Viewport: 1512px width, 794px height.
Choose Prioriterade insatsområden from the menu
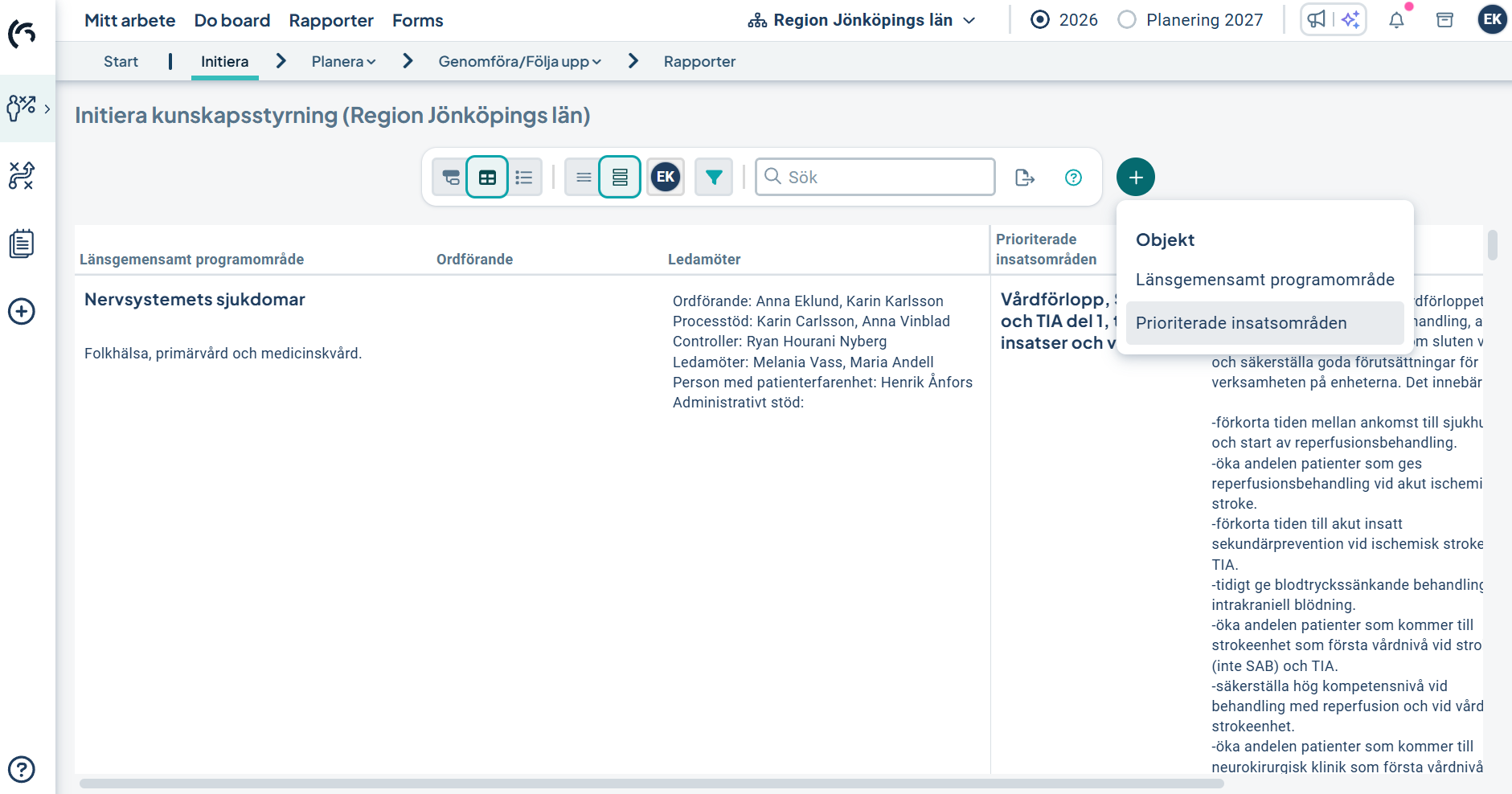pos(1240,323)
